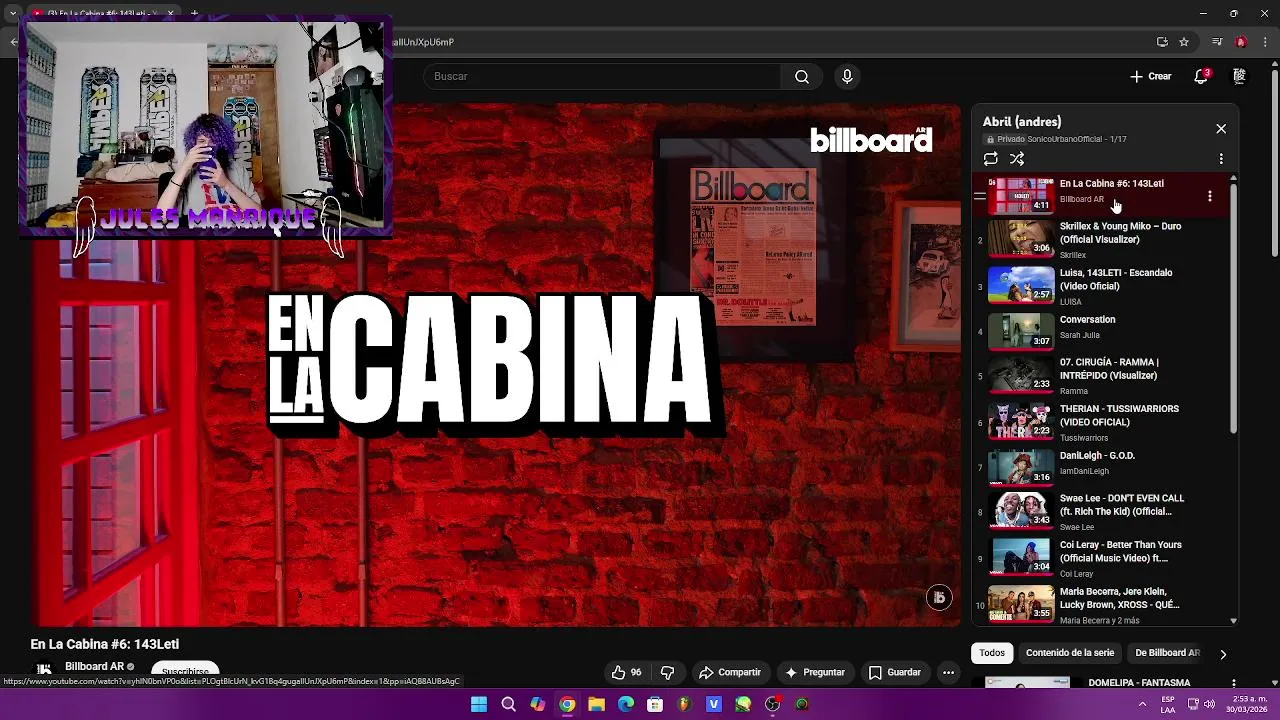Open options for En La Cabina #6 item

1210,197
